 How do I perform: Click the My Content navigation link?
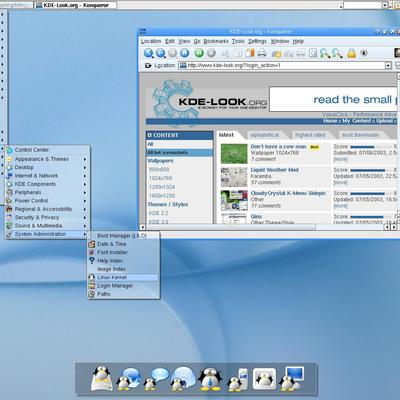point(357,121)
